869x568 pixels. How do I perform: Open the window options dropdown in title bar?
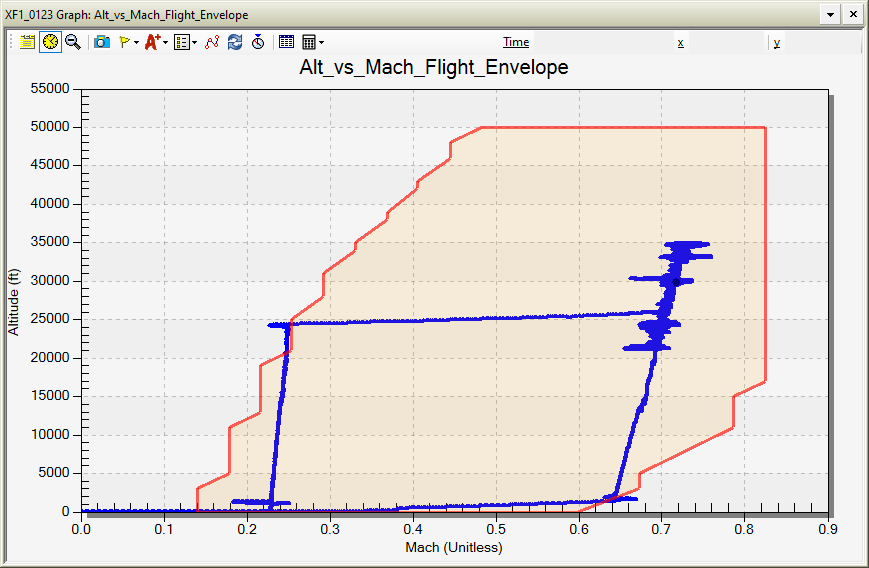point(830,15)
